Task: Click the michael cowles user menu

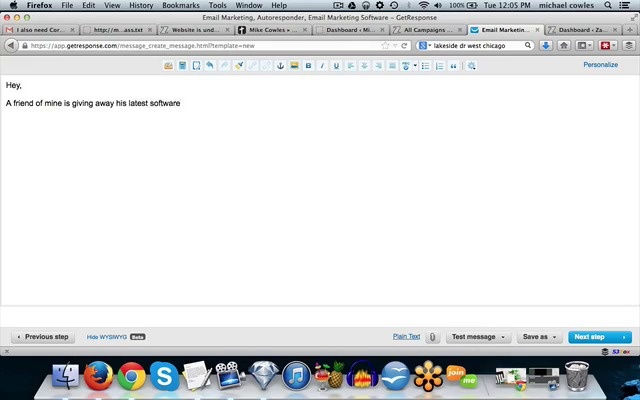Action: pos(567,5)
